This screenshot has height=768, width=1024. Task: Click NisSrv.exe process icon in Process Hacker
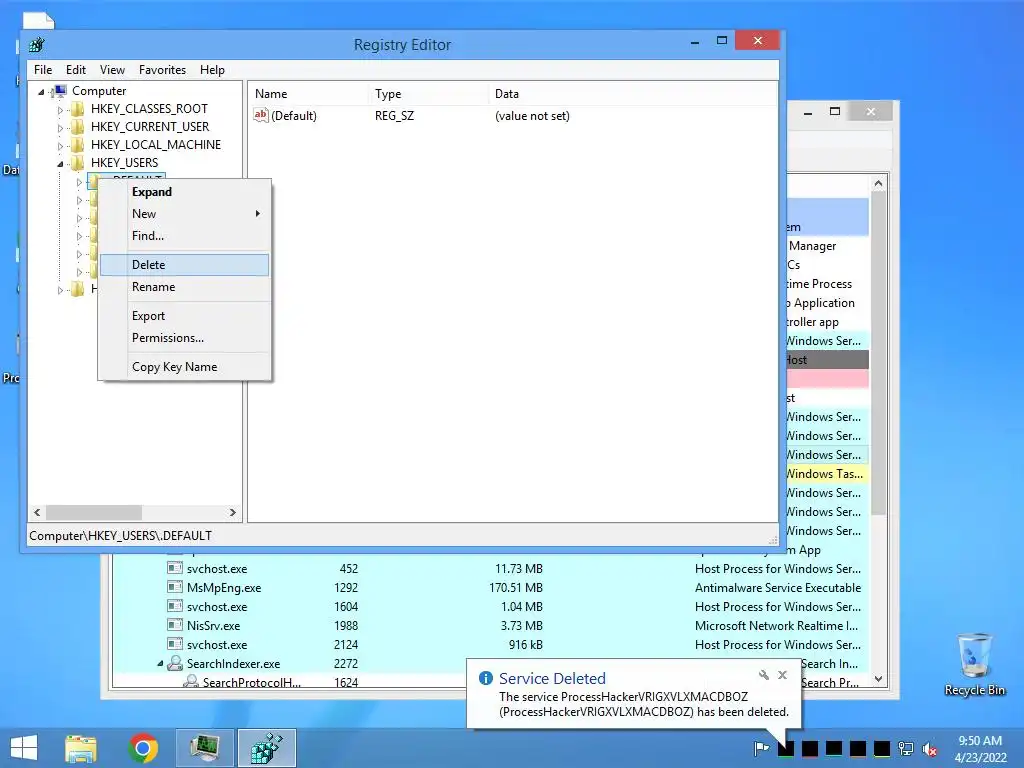174,625
